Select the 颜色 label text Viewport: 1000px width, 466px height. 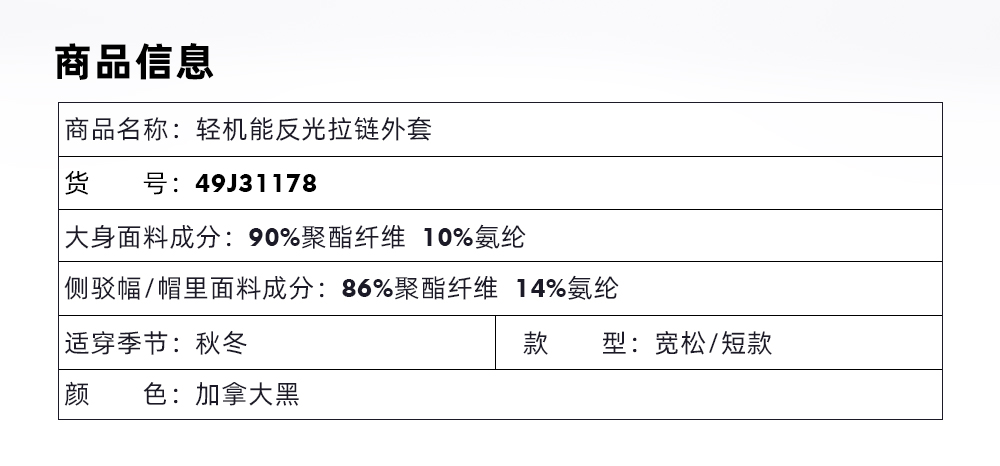117,396
